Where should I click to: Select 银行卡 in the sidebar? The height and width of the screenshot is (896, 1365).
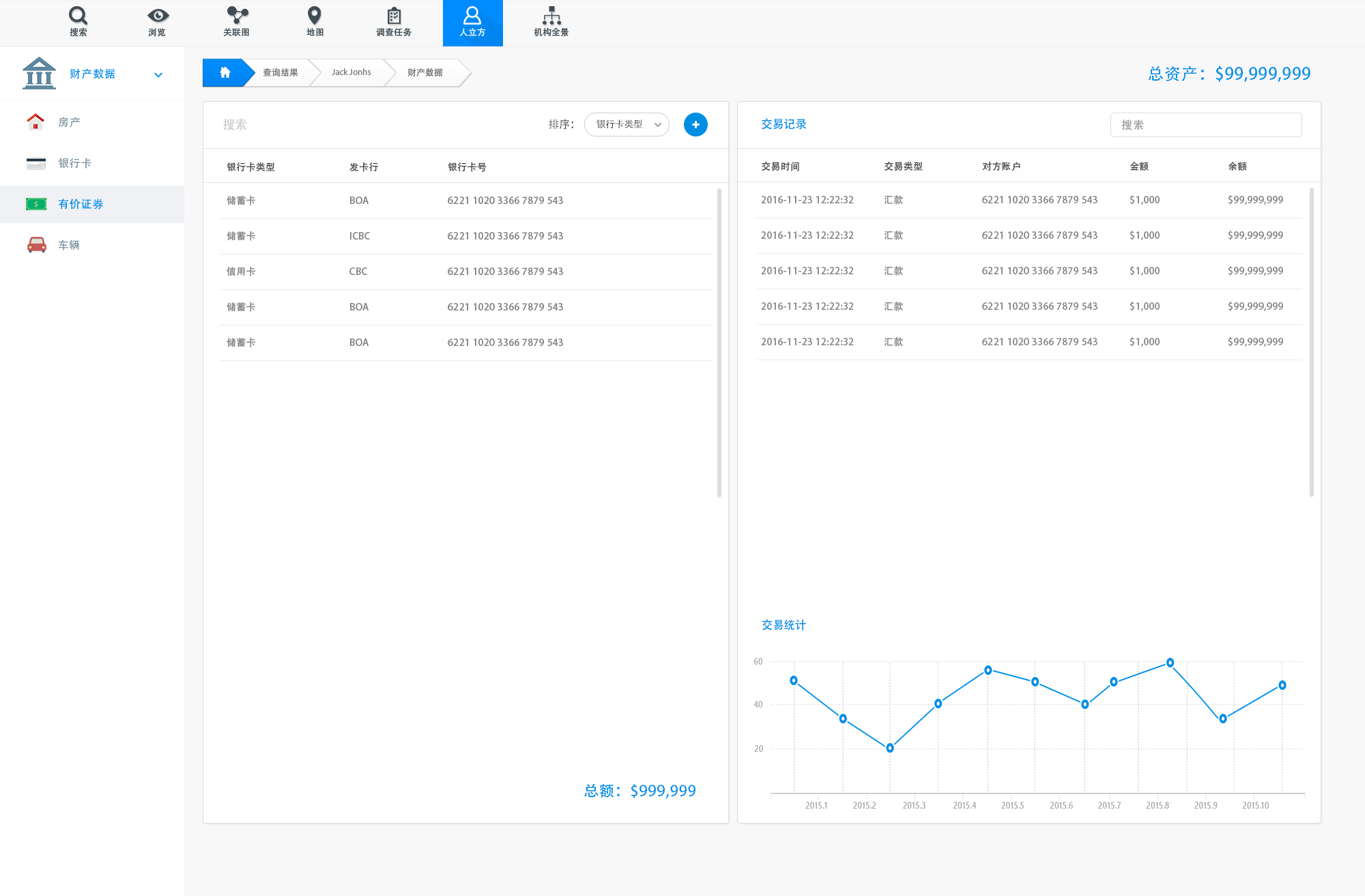tap(74, 163)
